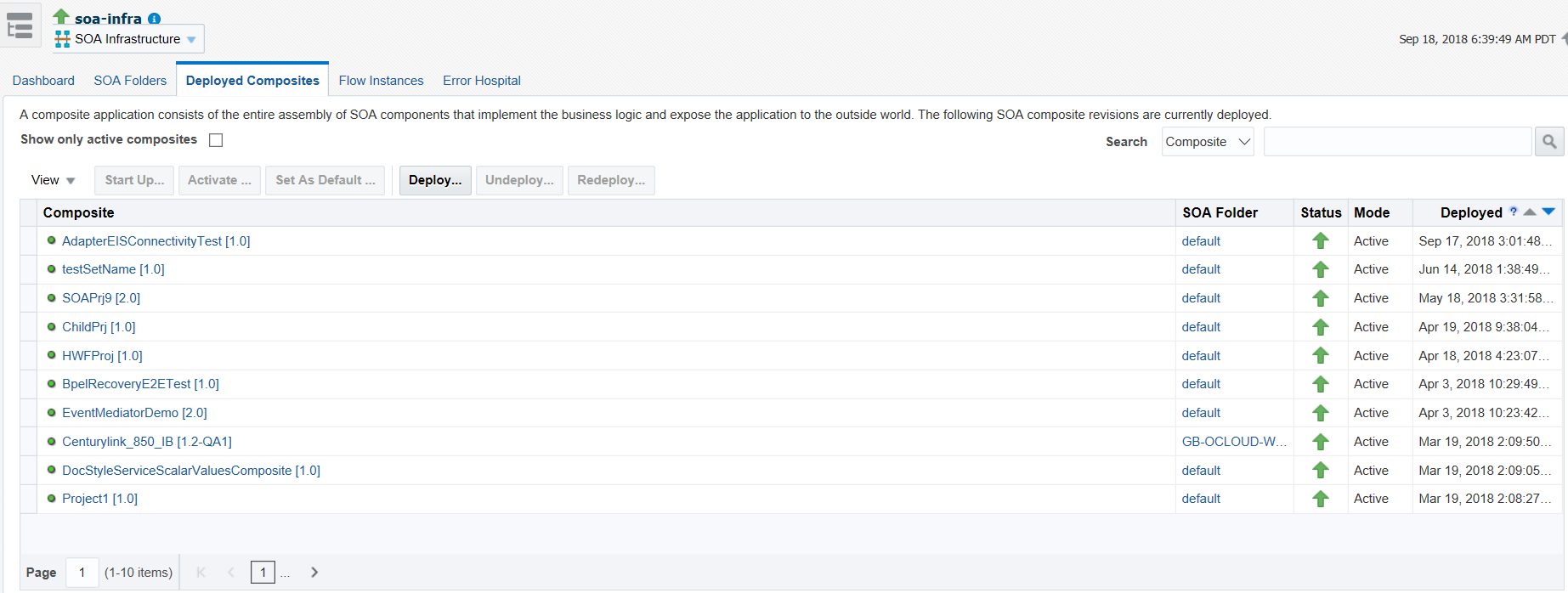The width and height of the screenshot is (1568, 593).
Task: Click the search magnifier button
Action: coord(1549,142)
